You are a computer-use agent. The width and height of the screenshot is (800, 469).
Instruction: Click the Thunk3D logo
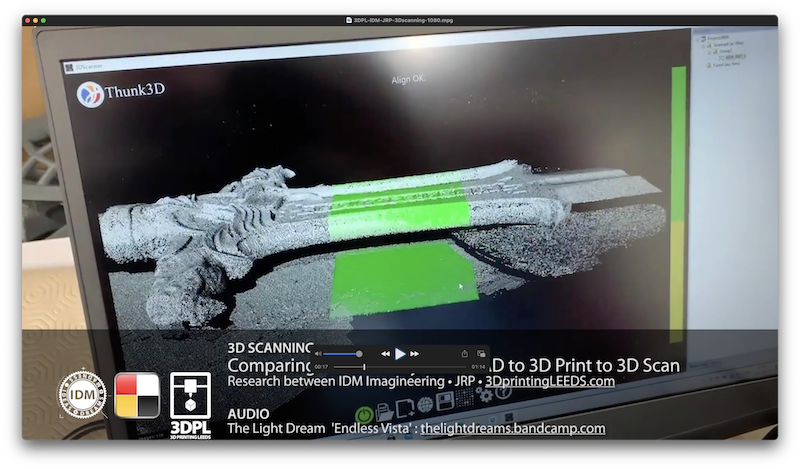tap(121, 93)
